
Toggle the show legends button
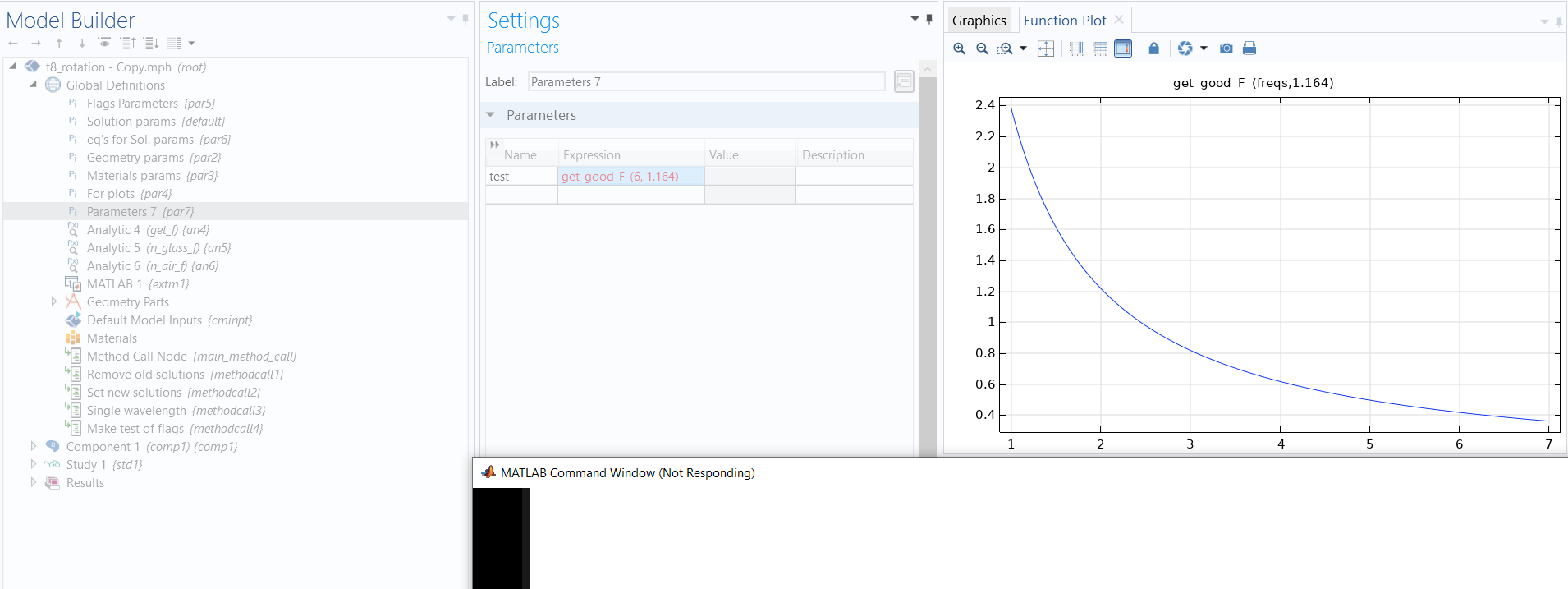click(1122, 48)
